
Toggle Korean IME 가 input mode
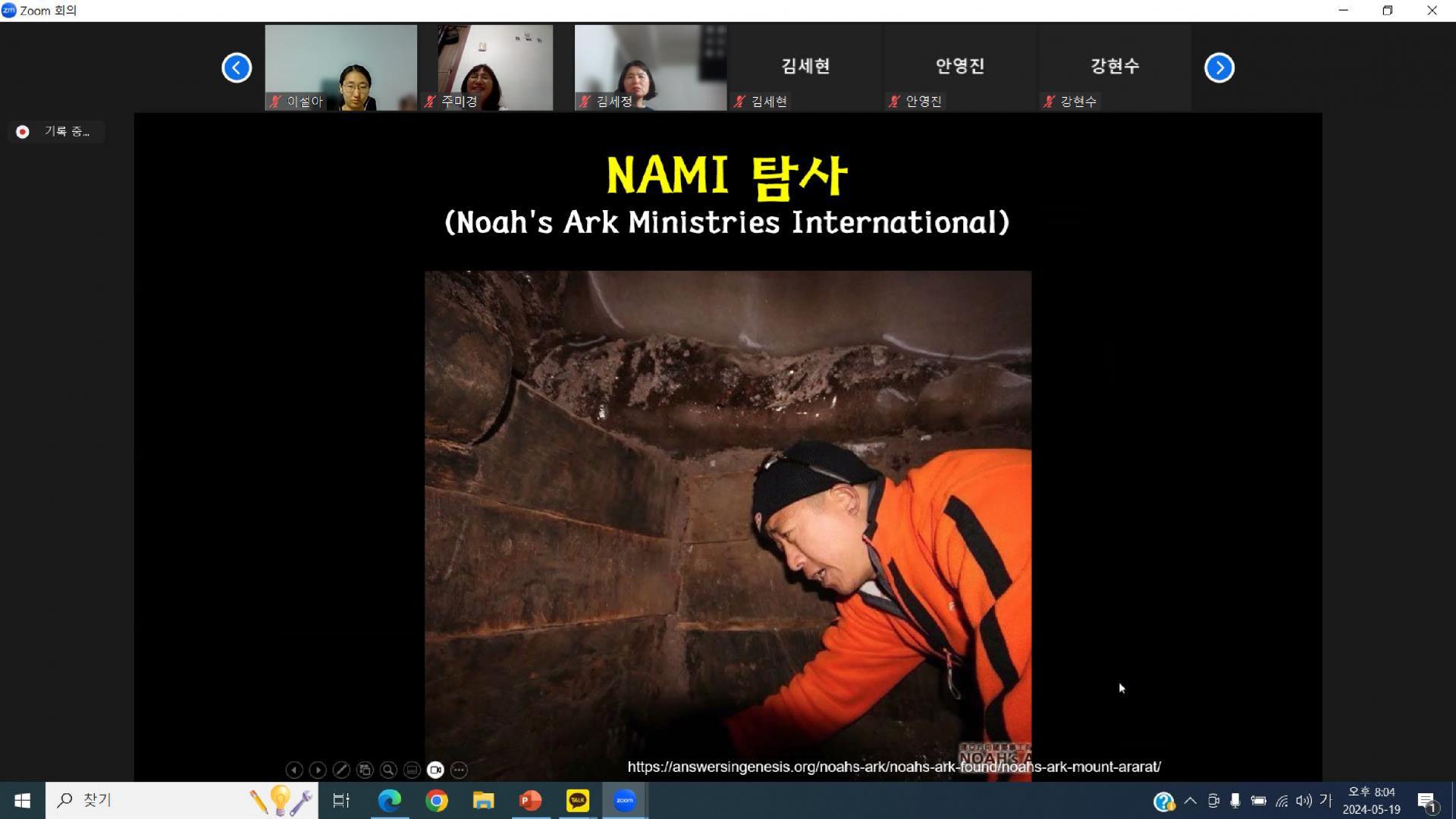tap(1326, 799)
